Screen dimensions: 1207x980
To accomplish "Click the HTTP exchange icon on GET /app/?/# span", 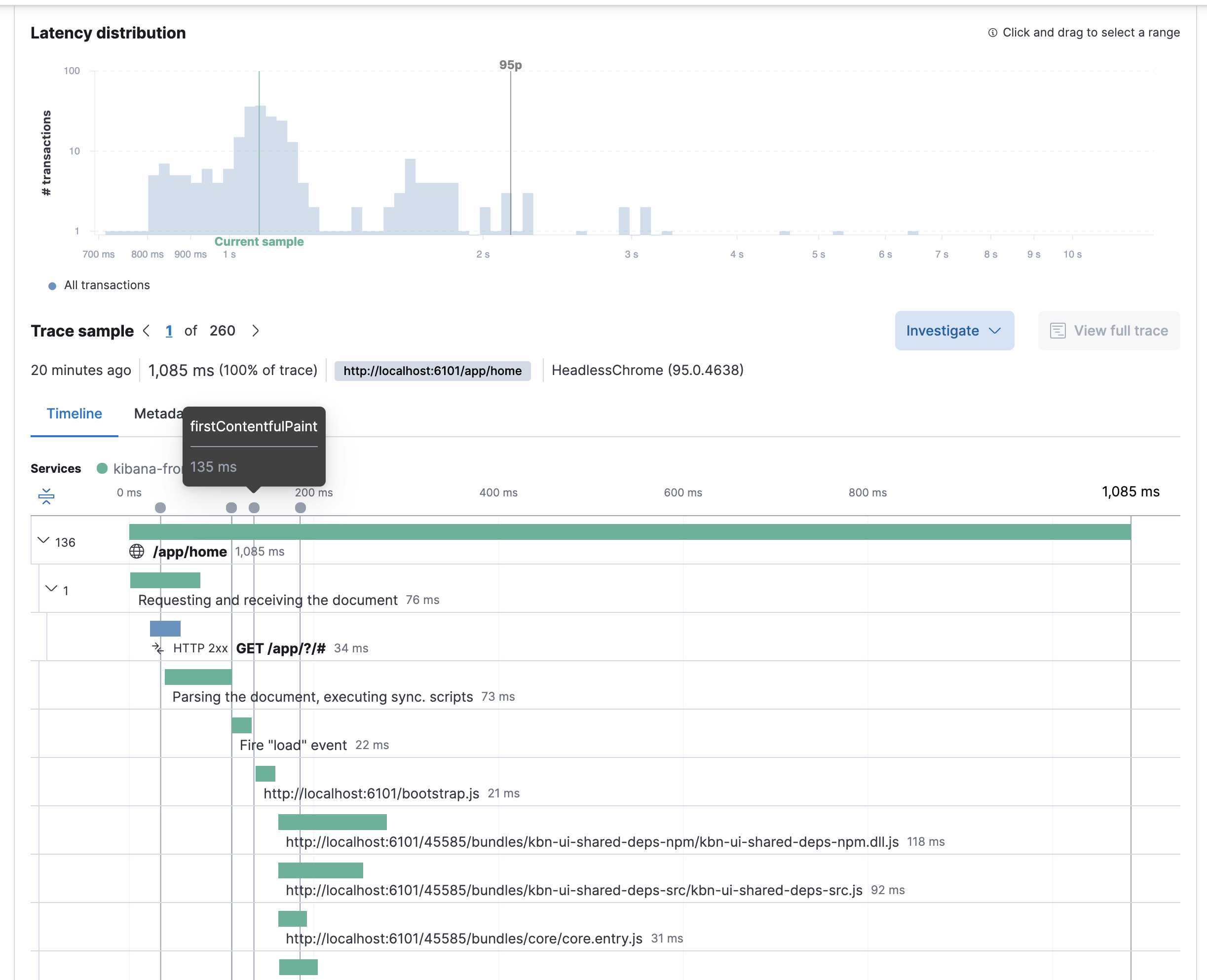I will (157, 648).
